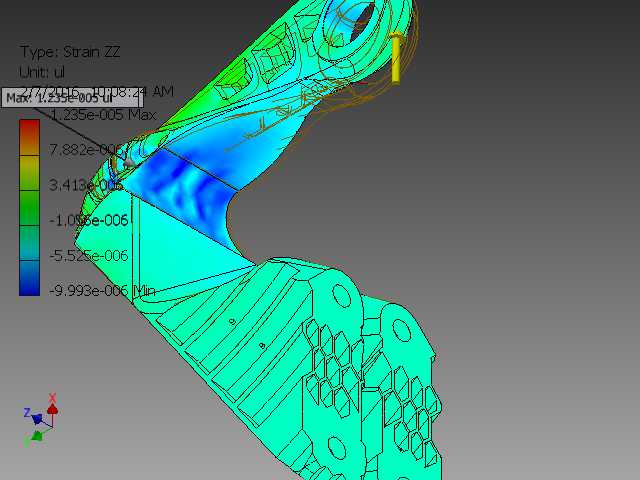640x480 pixels.
Task: Click the 'Max: 1.235e-005 ul' probe label
Action: point(72,98)
